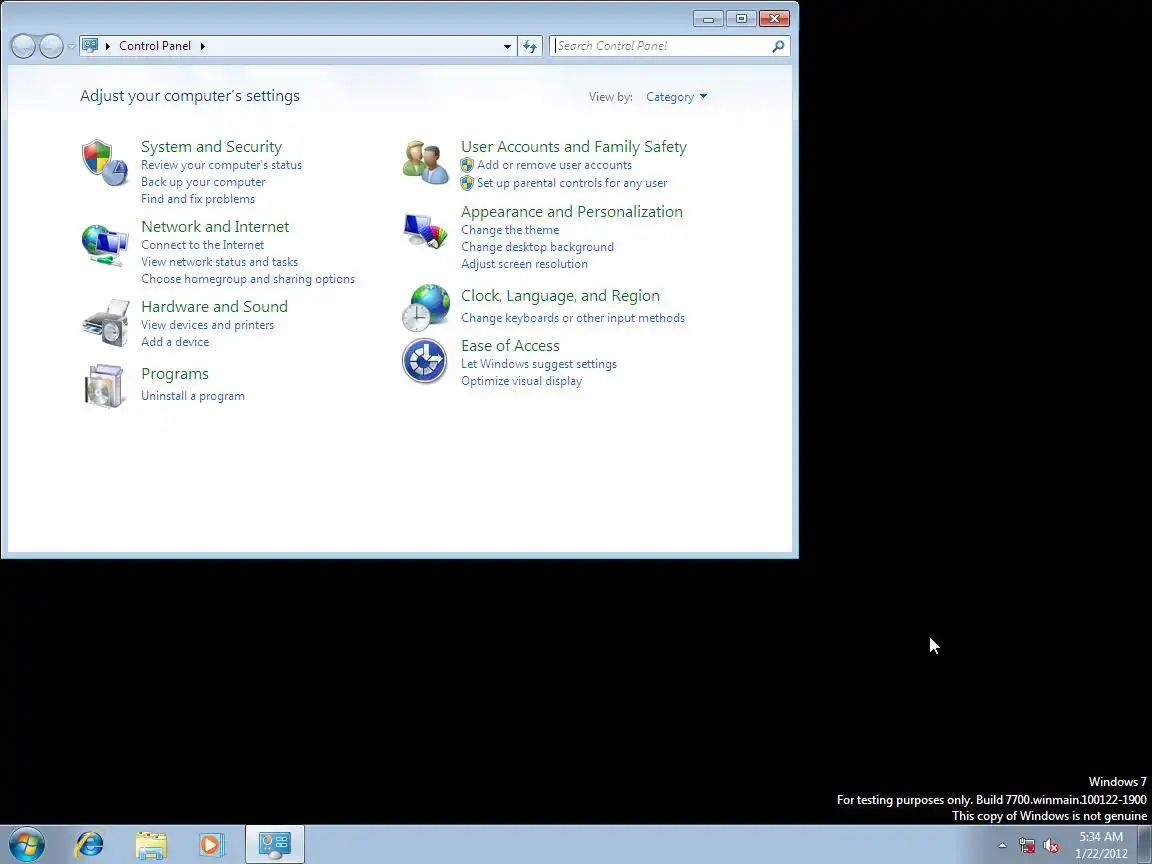The width and height of the screenshot is (1152, 864).
Task: Click the Control Panel taskbar button
Action: pyautogui.click(x=275, y=844)
